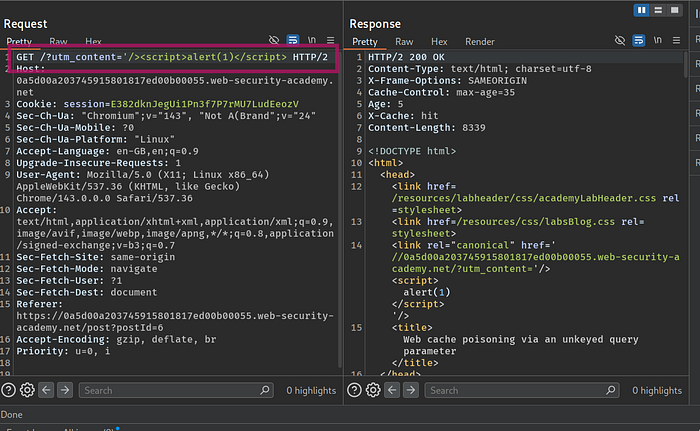The height and width of the screenshot is (431, 700).
Task: Click the GET request line with utm_content
Action: pos(172,57)
